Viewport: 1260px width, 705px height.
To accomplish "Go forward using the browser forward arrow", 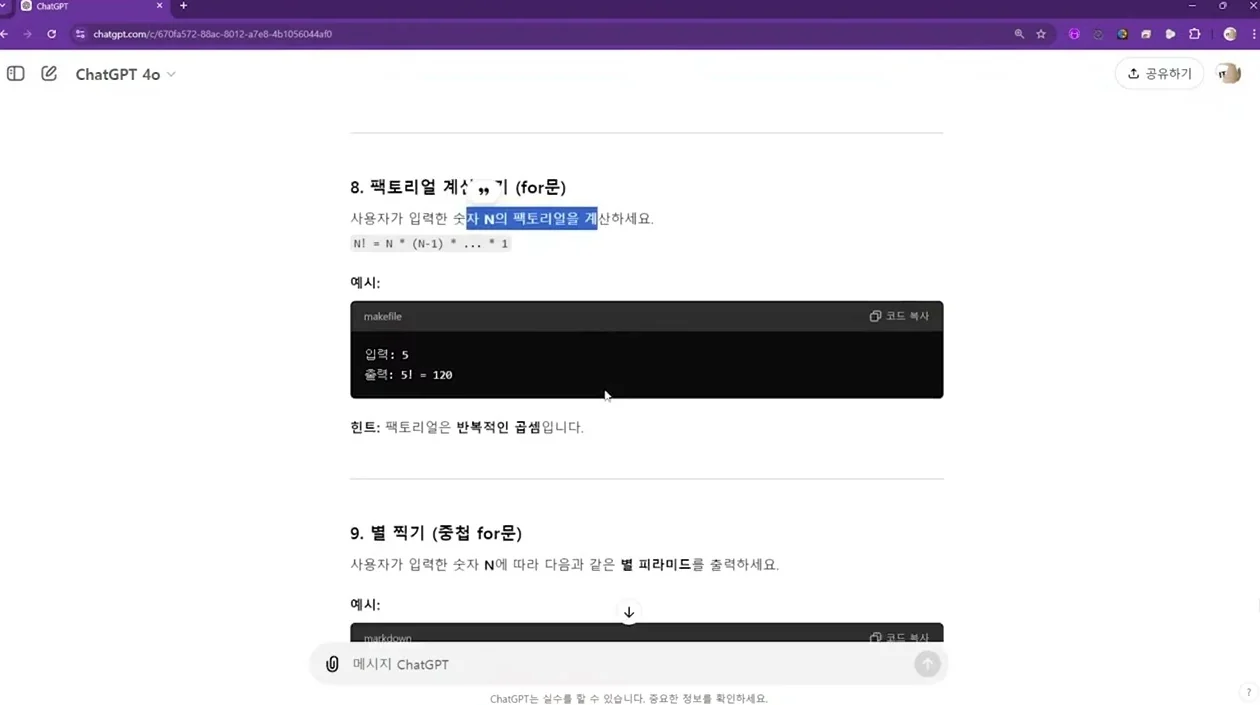I will pos(28,34).
